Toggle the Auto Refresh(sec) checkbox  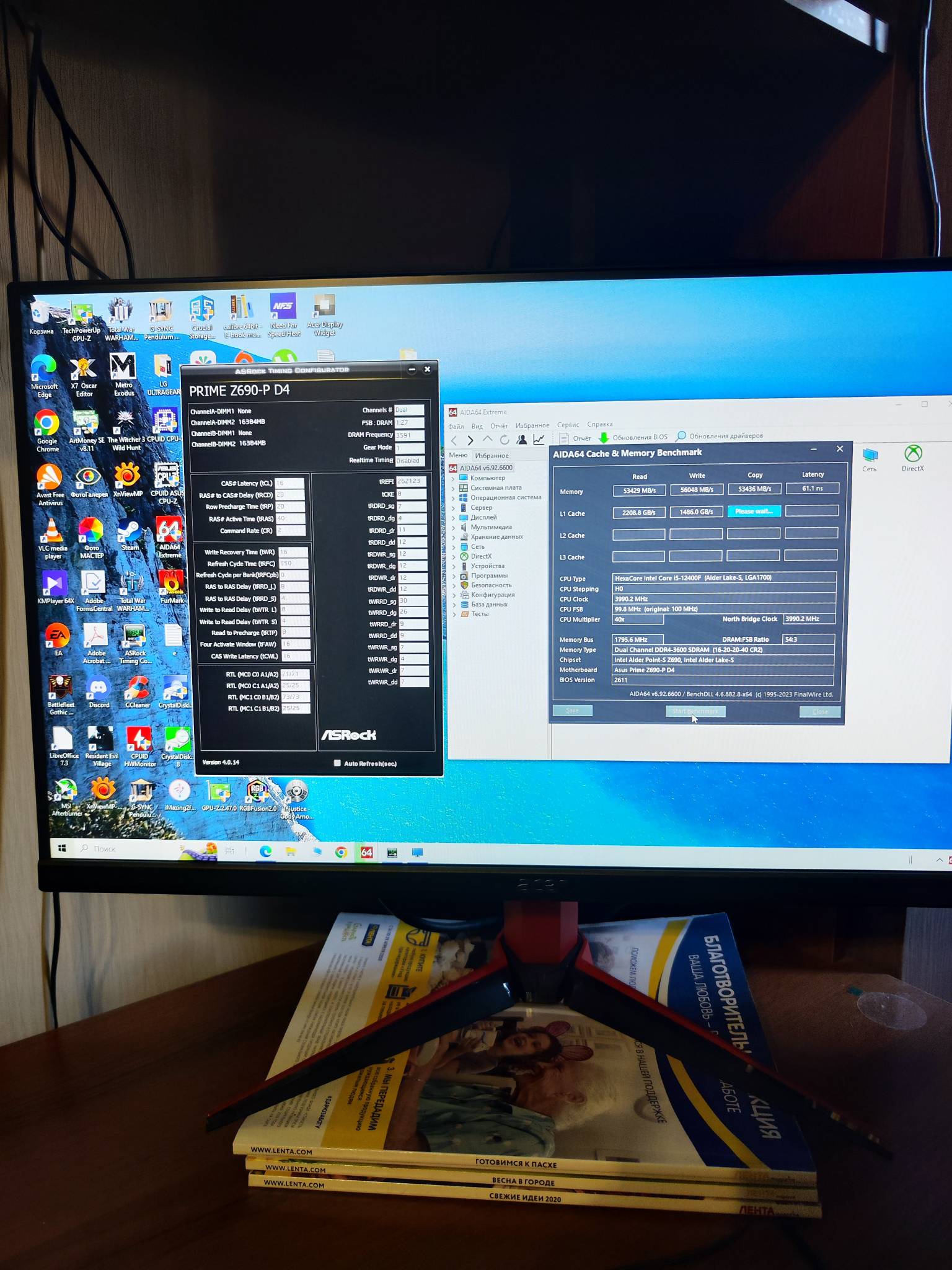[337, 763]
